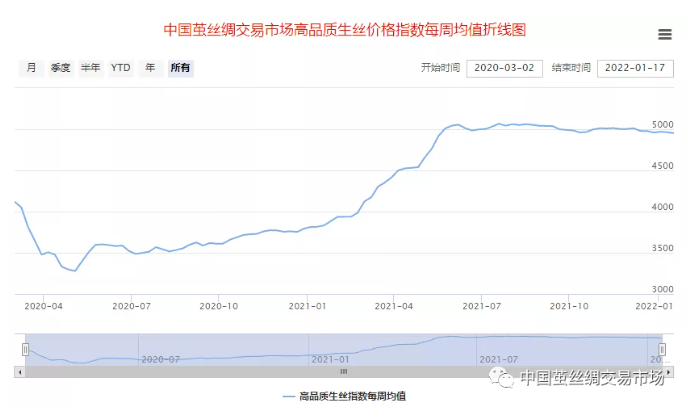The height and width of the screenshot is (418, 696).
Task: Click the right navigator range handle
Action: click(x=661, y=349)
